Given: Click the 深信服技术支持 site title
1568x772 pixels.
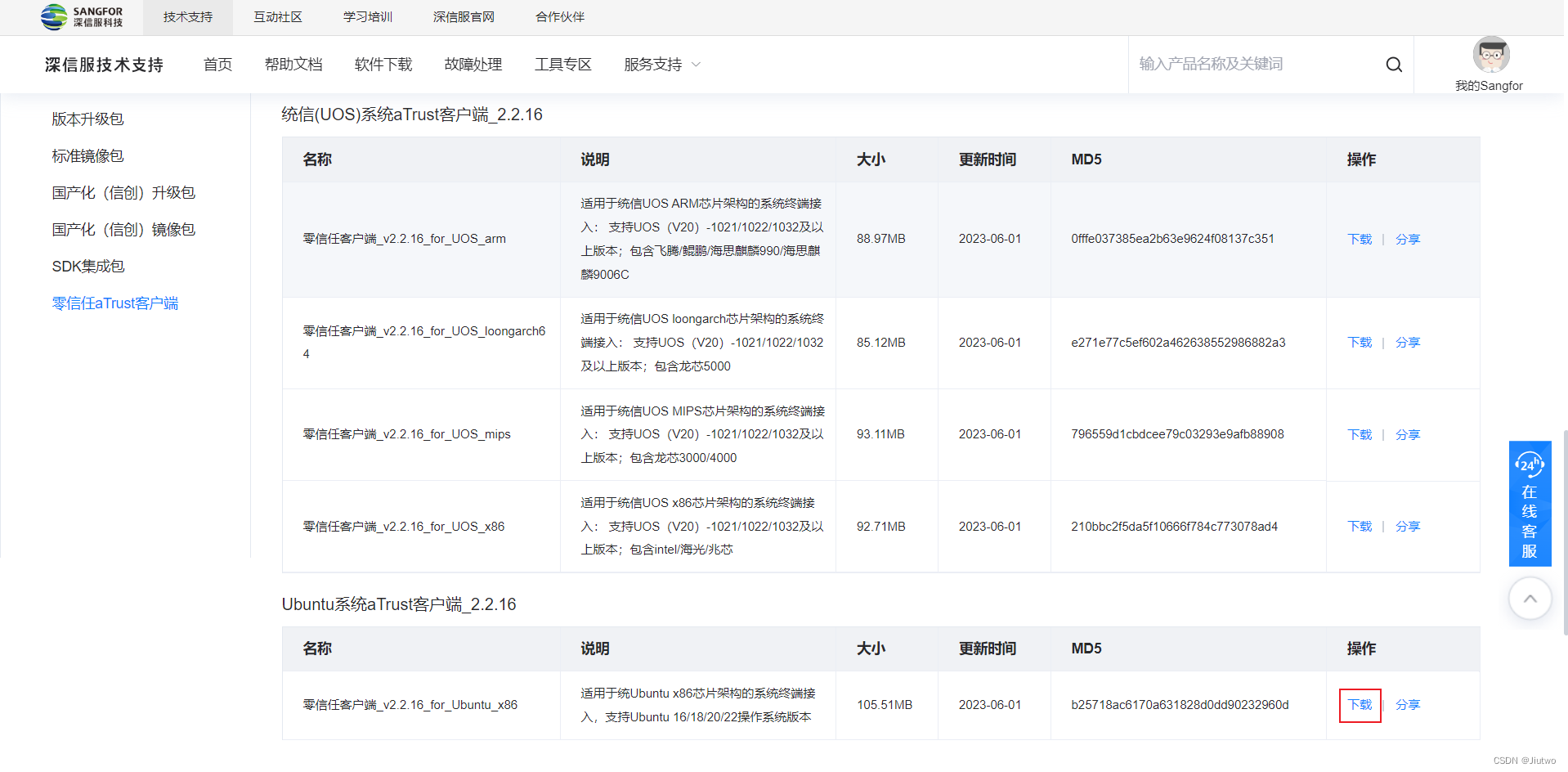Looking at the screenshot, I should coord(104,65).
